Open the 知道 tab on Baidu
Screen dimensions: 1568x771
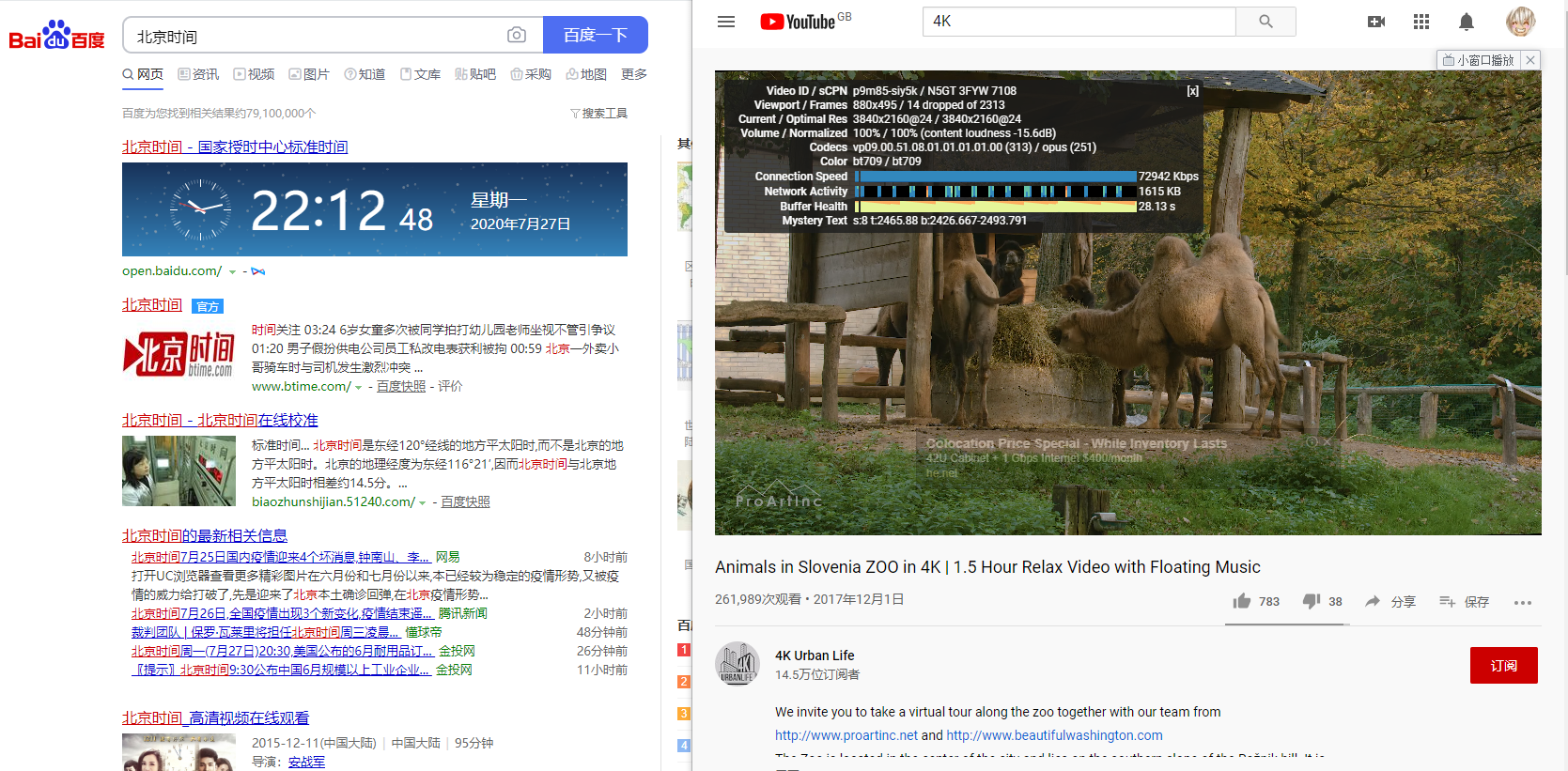click(x=365, y=74)
